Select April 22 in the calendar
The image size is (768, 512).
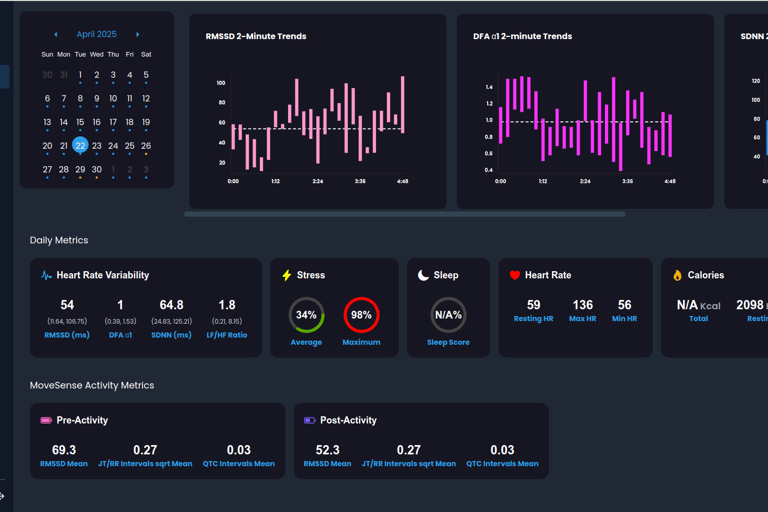click(x=80, y=146)
